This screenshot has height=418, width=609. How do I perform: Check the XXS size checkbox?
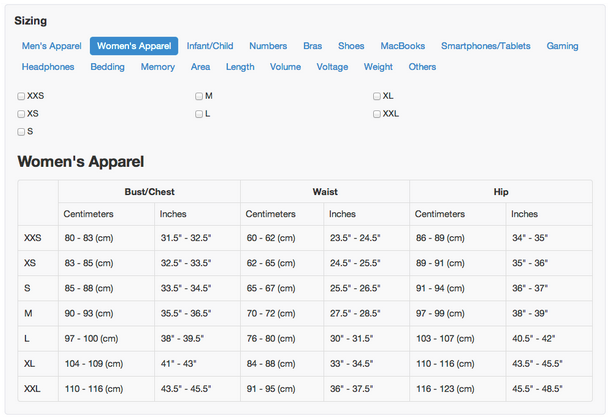click(x=21, y=96)
